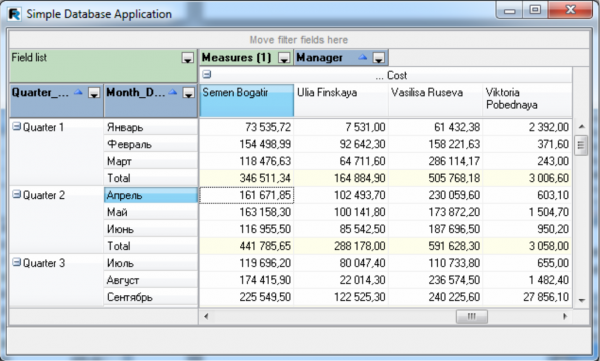
Task: Click the horizontal scrollbar right arrow
Action: click(x=565, y=316)
